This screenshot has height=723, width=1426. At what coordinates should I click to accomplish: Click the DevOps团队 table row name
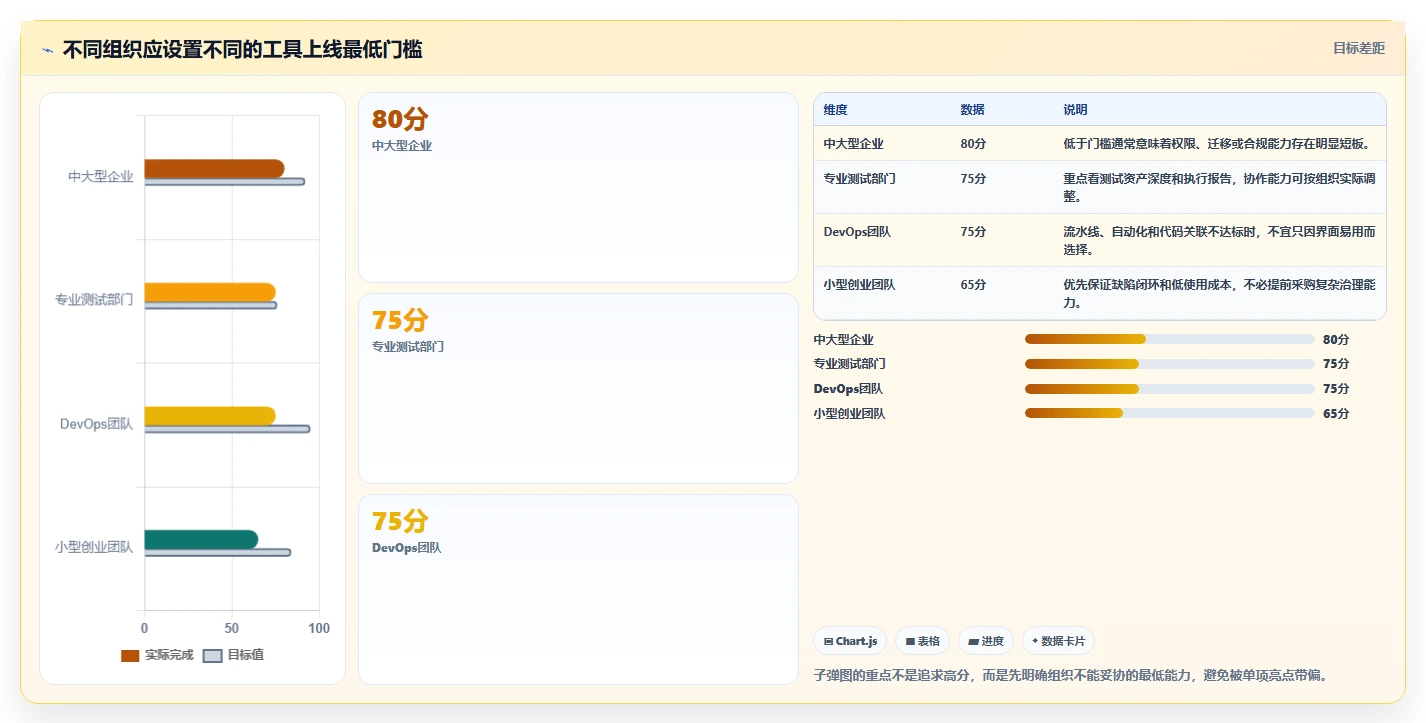click(x=857, y=232)
